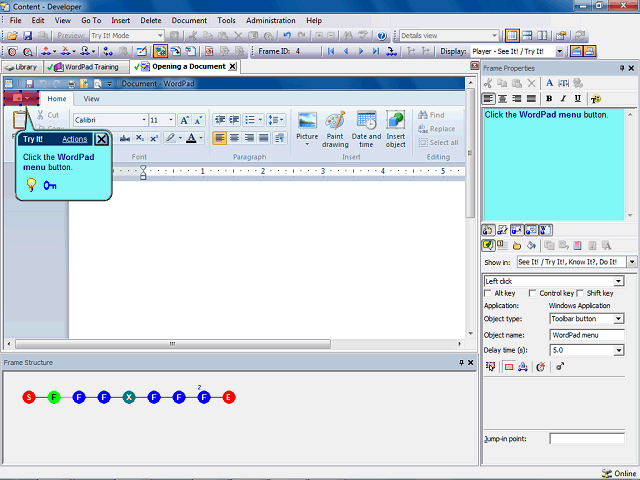Image resolution: width=640 pixels, height=480 pixels.
Task: Click the Actions link in Try It bubble
Action: pyautogui.click(x=74, y=139)
